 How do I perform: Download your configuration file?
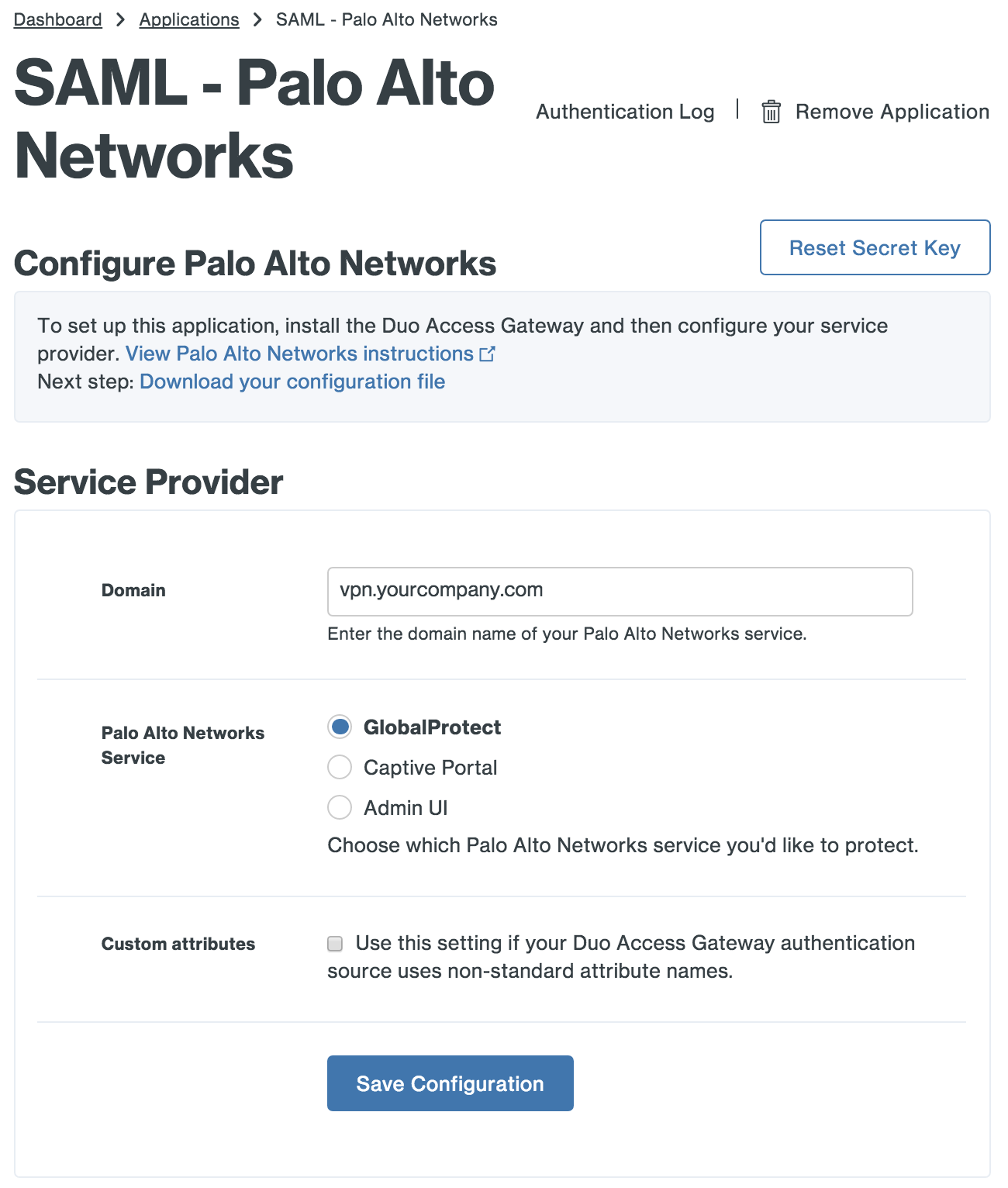pyautogui.click(x=292, y=382)
